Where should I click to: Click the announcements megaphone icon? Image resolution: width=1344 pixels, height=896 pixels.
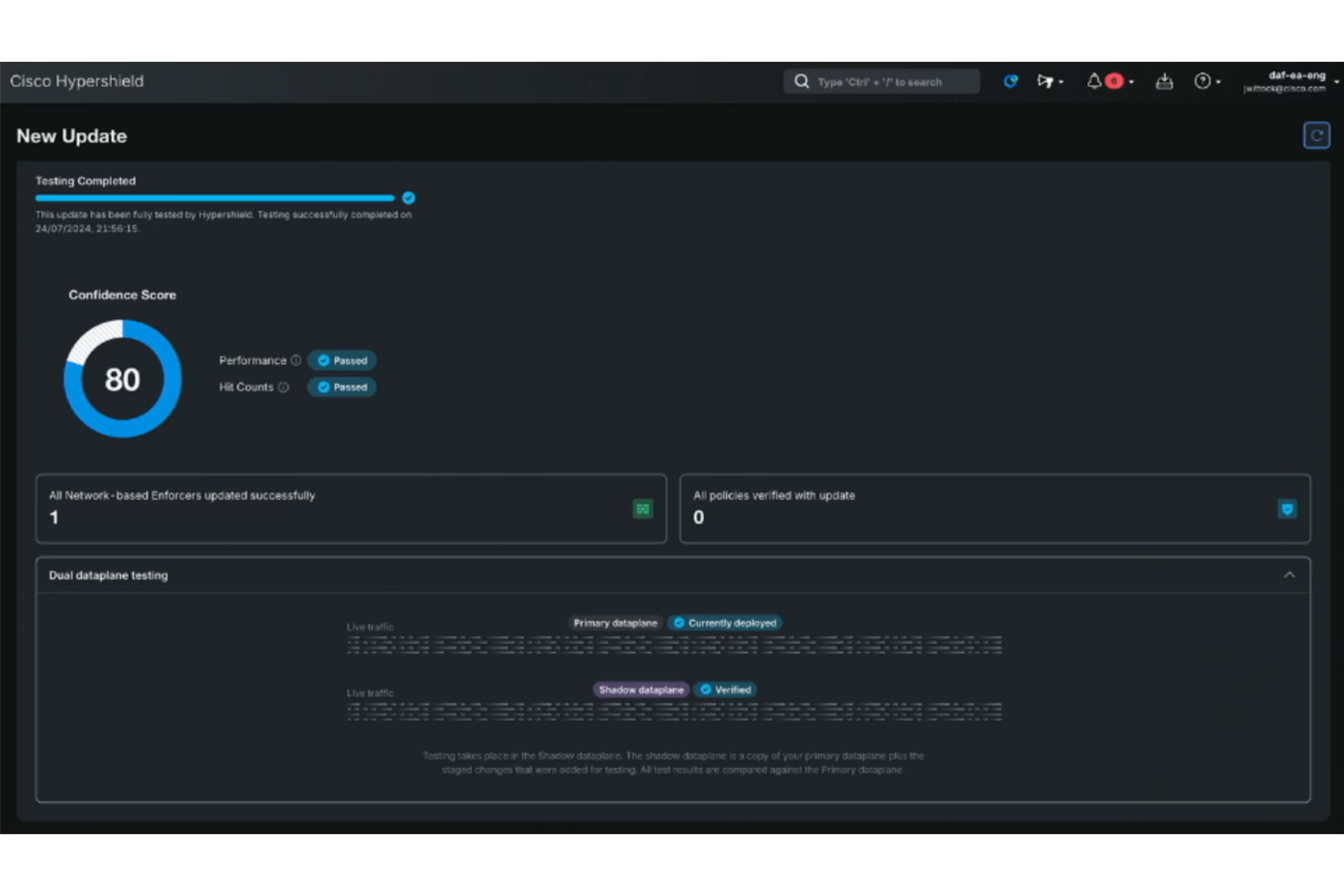1046,81
